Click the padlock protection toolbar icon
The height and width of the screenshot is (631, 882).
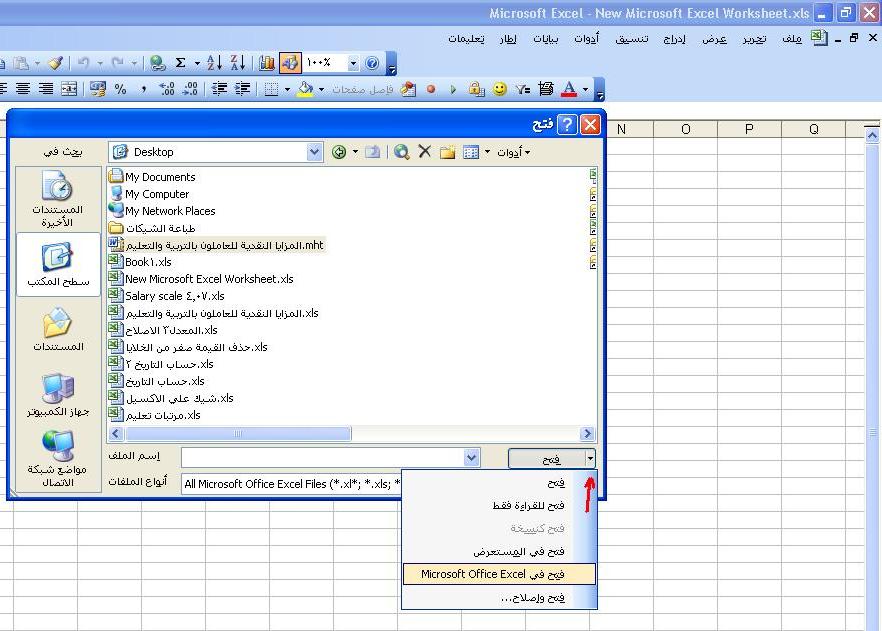476,89
